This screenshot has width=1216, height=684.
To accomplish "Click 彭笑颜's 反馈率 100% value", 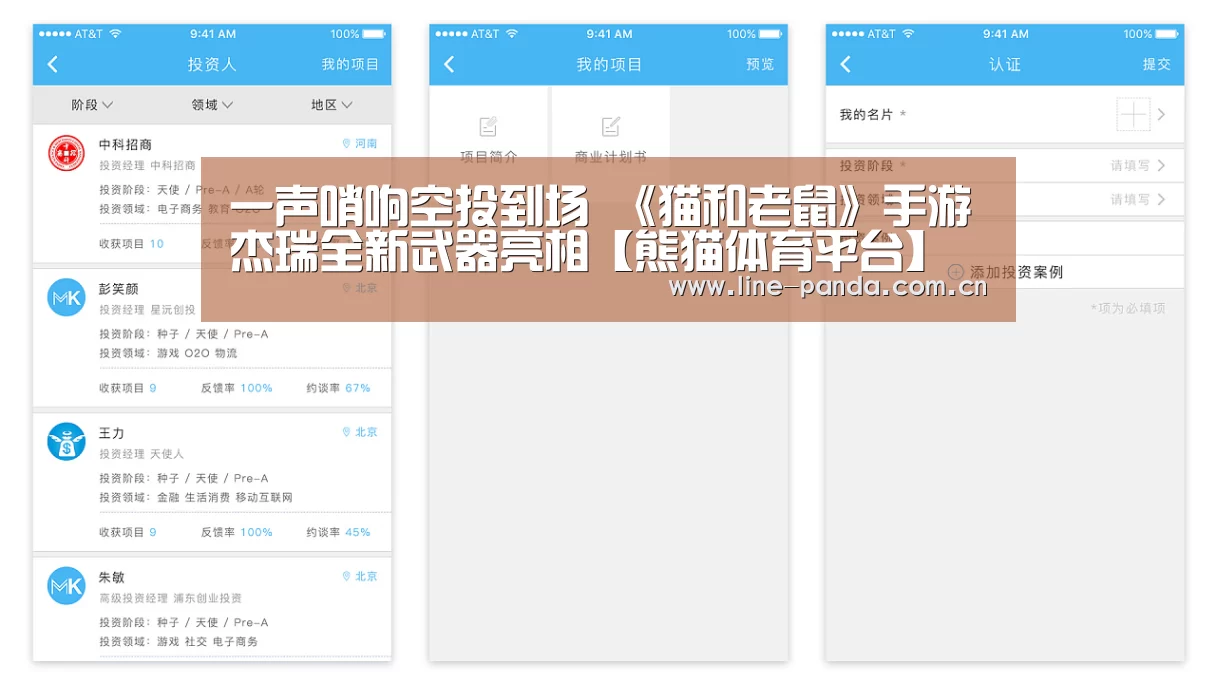I will [x=256, y=388].
